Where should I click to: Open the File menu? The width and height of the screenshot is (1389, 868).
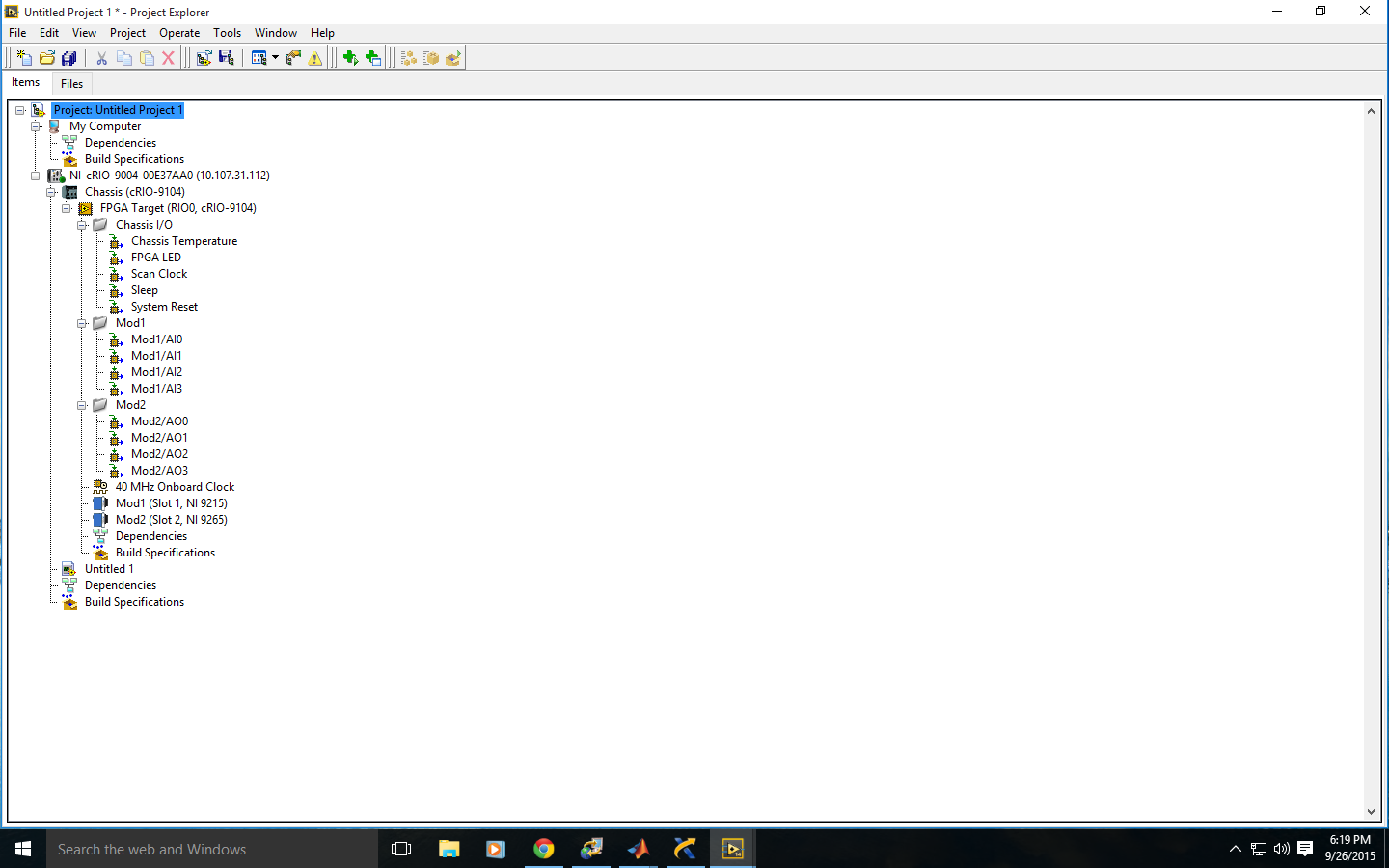click(x=17, y=33)
